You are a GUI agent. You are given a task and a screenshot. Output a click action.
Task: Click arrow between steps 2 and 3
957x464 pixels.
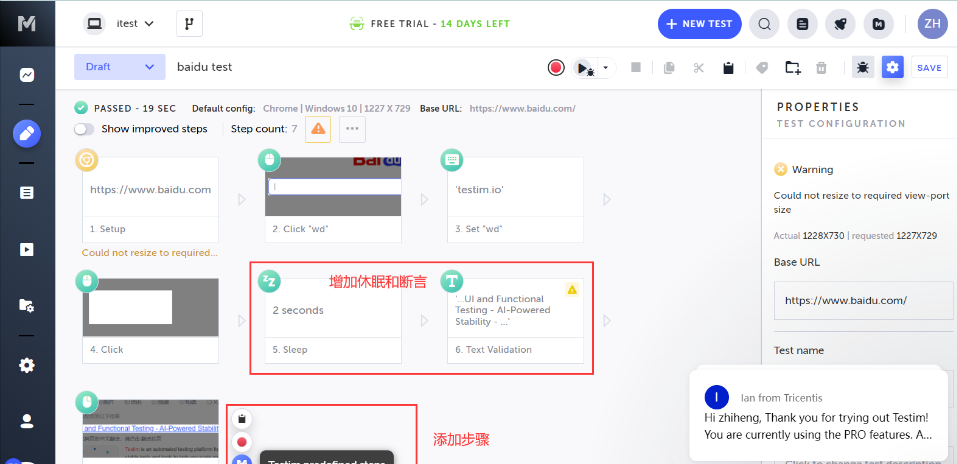(x=424, y=199)
